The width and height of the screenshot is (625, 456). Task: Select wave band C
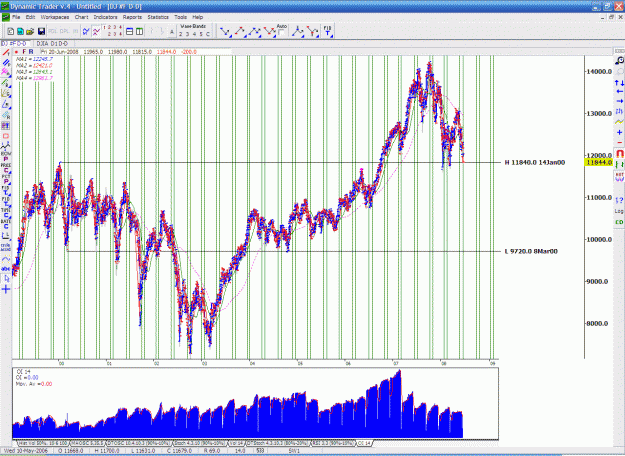(x=207, y=34)
